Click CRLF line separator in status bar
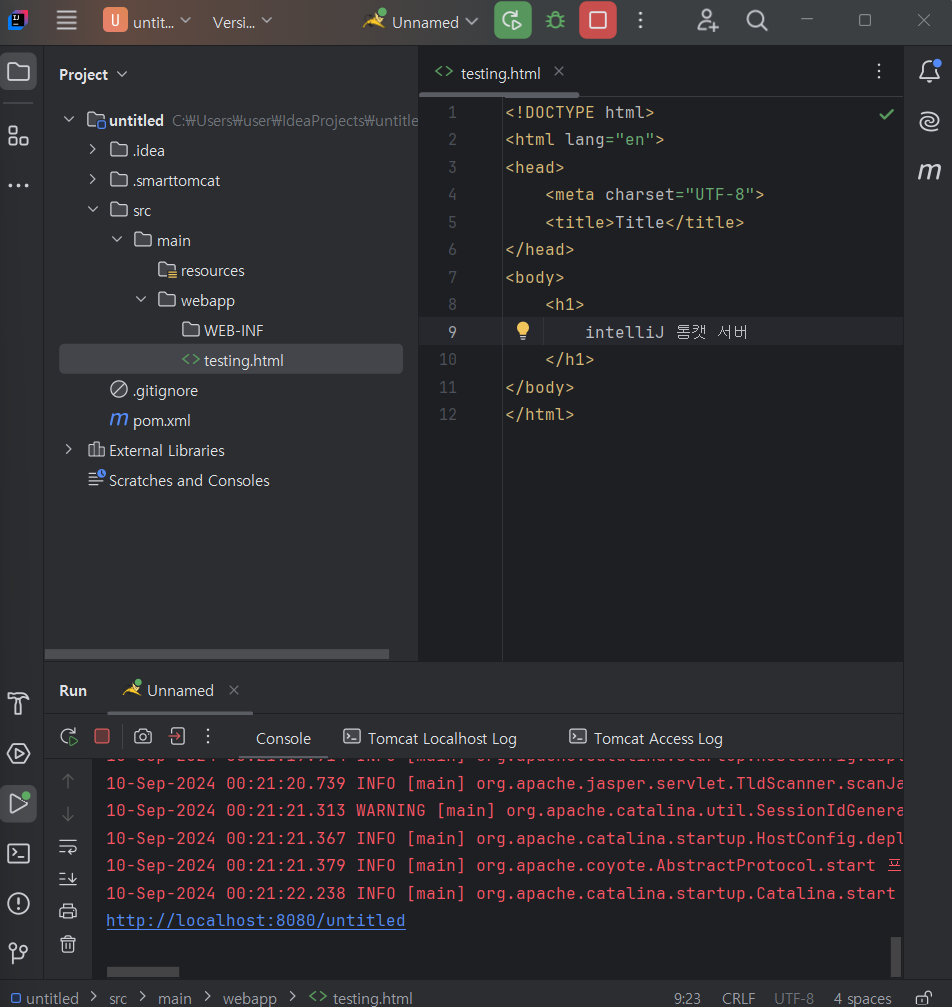The width and height of the screenshot is (952, 1007). click(738, 998)
